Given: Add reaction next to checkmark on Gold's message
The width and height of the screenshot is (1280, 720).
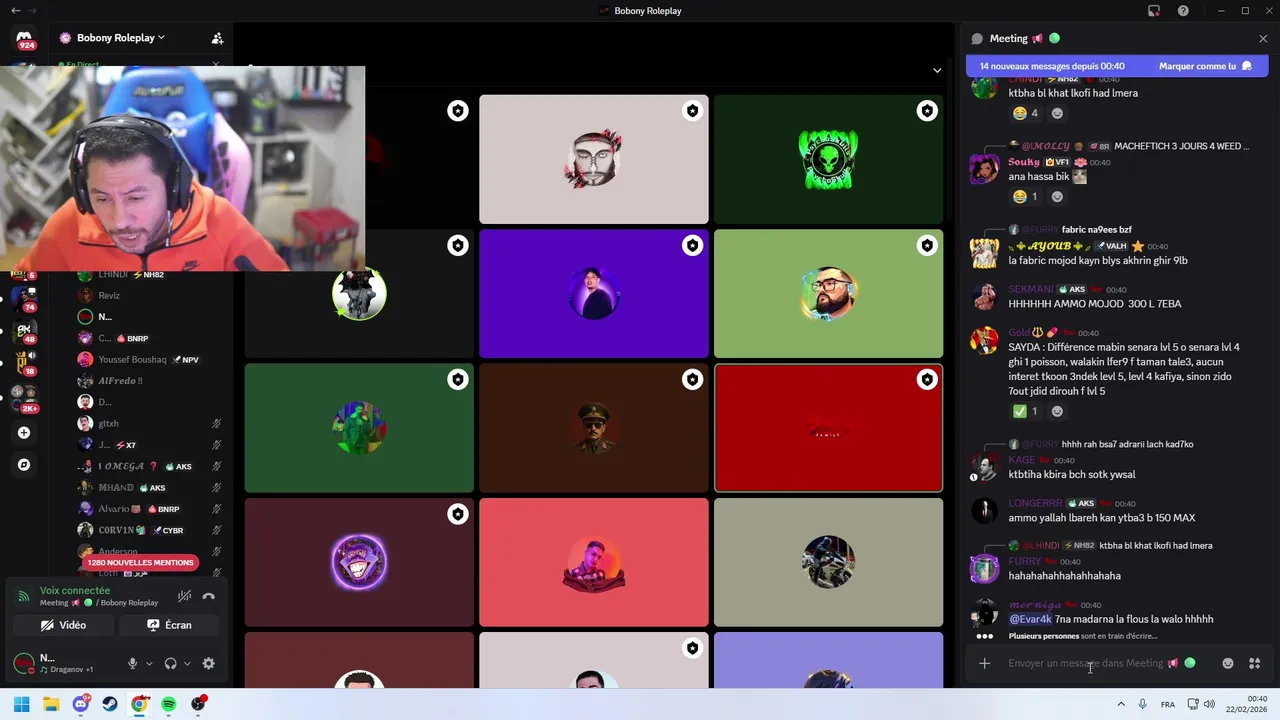Looking at the screenshot, I should [1057, 411].
